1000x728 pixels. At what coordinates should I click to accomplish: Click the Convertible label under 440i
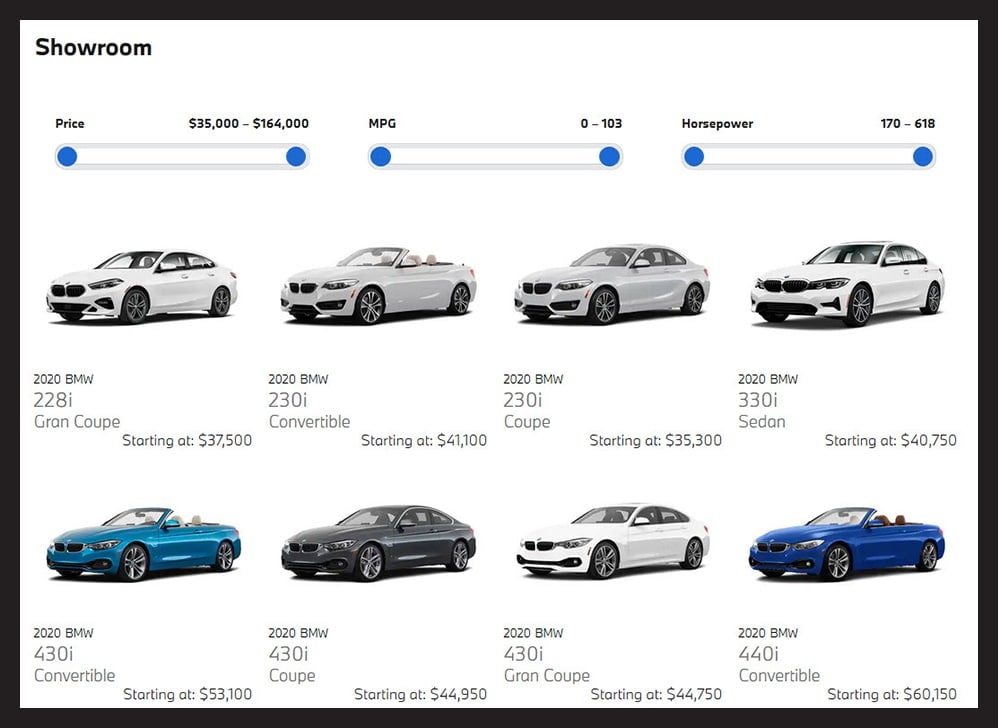[779, 675]
